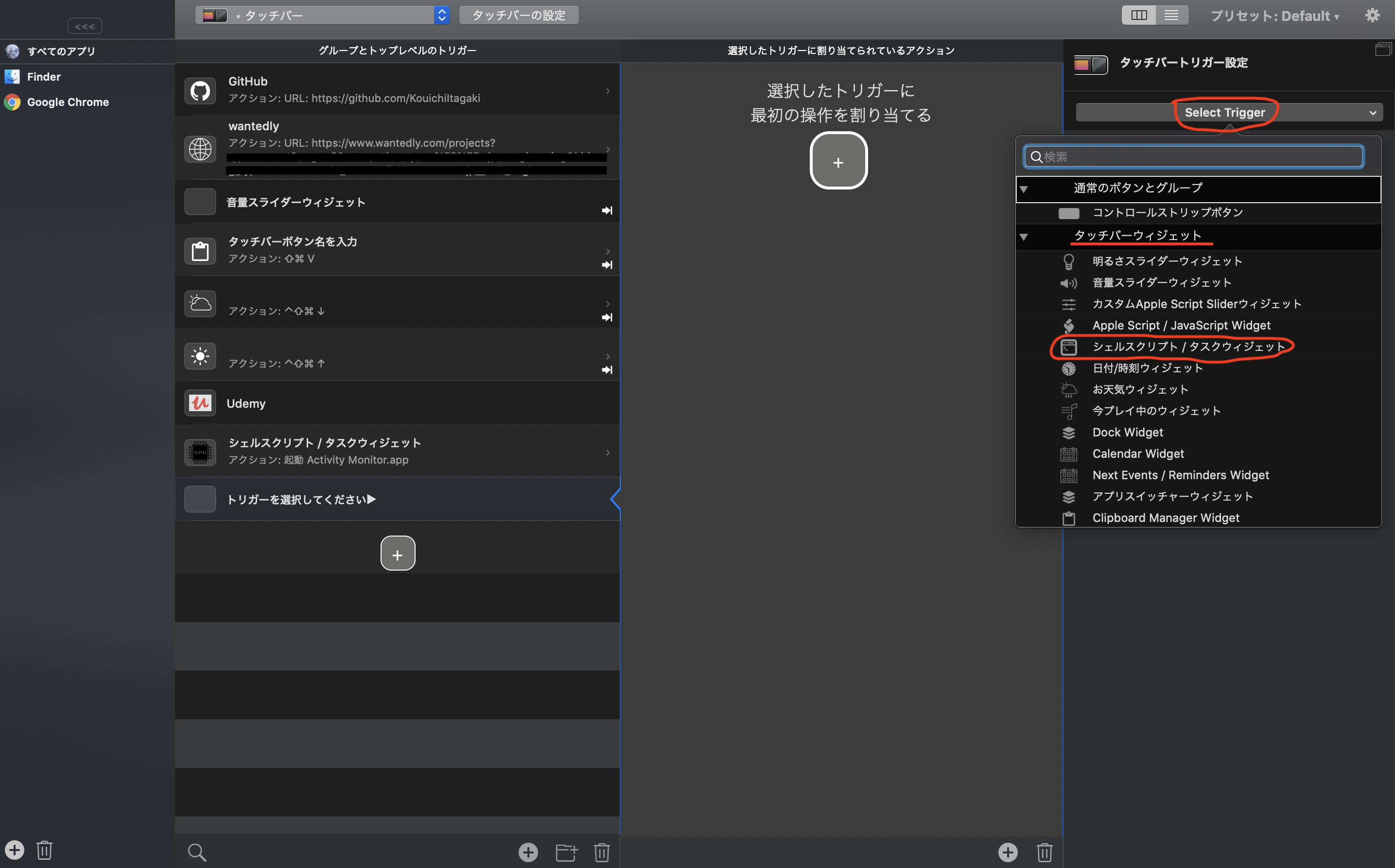The width and height of the screenshot is (1395, 868).
Task: Select 日付/時刻ウィジェット from widget list
Action: (x=1147, y=368)
